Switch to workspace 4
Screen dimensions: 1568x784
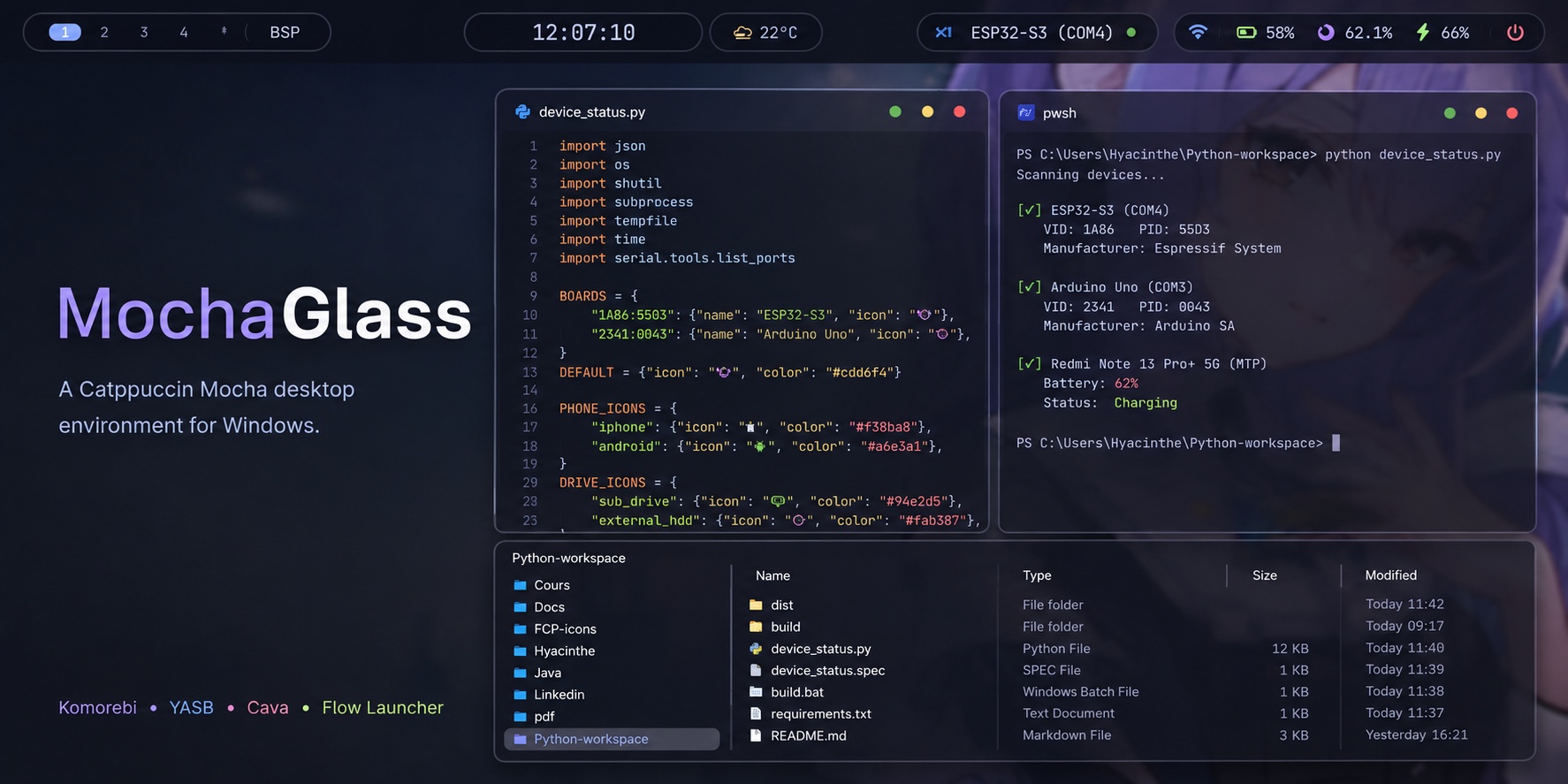point(184,33)
